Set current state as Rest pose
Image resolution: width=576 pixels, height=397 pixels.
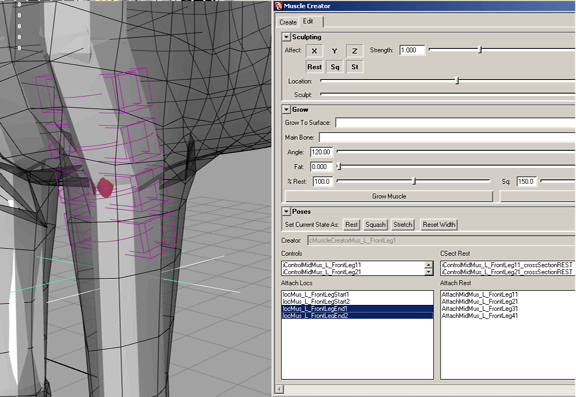[352, 224]
